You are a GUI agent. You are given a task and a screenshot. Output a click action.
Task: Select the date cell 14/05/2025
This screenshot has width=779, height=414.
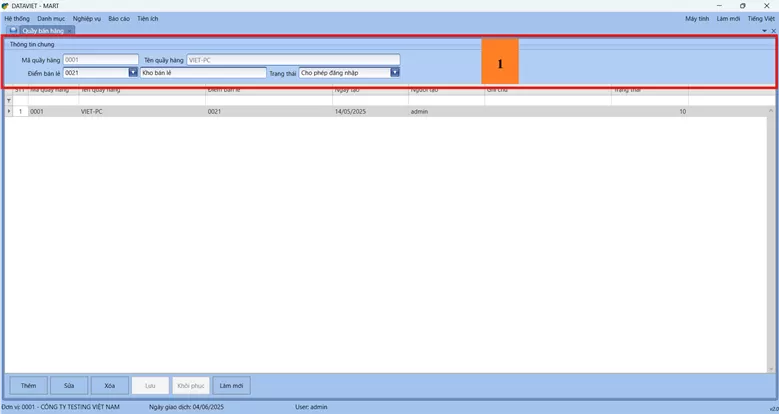click(x=370, y=111)
